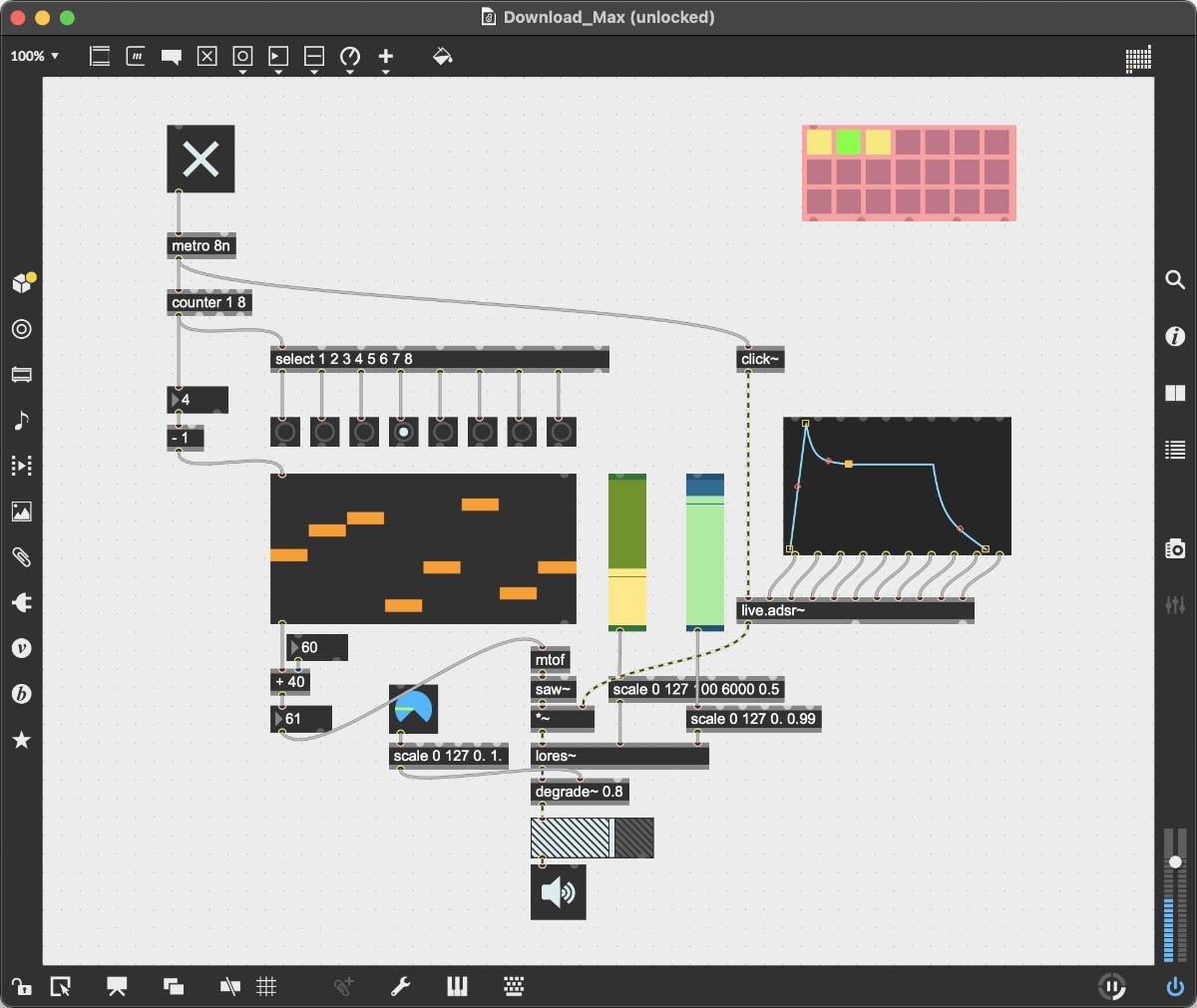
Task: Show the onscreen keyboard from the bottom toolbar
Action: pyautogui.click(x=515, y=987)
